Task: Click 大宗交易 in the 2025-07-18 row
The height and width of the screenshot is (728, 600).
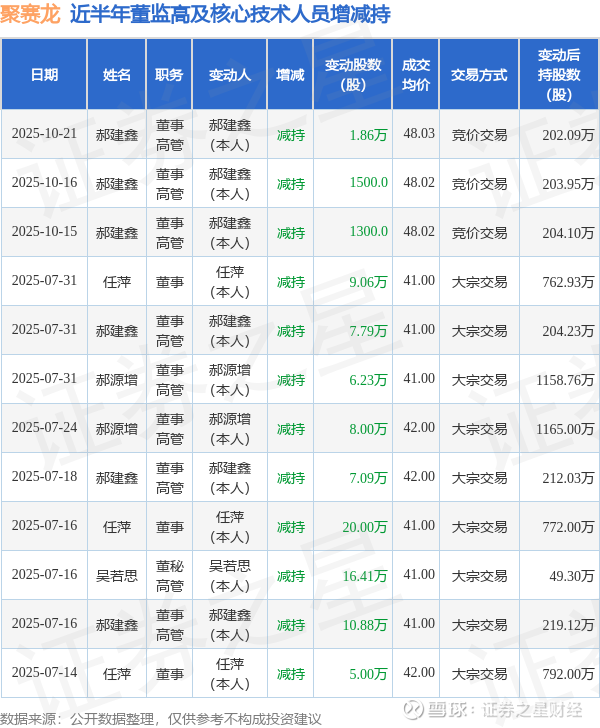Action: (x=479, y=478)
